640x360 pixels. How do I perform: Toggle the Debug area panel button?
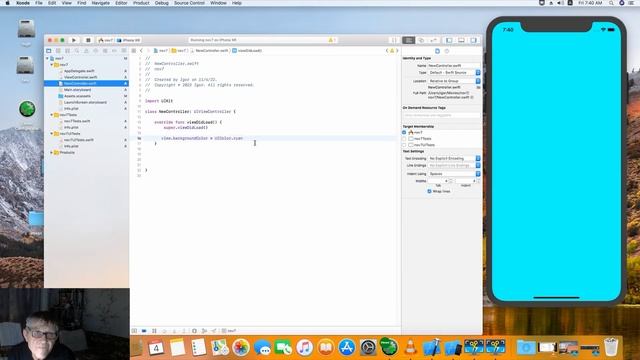coord(461,40)
